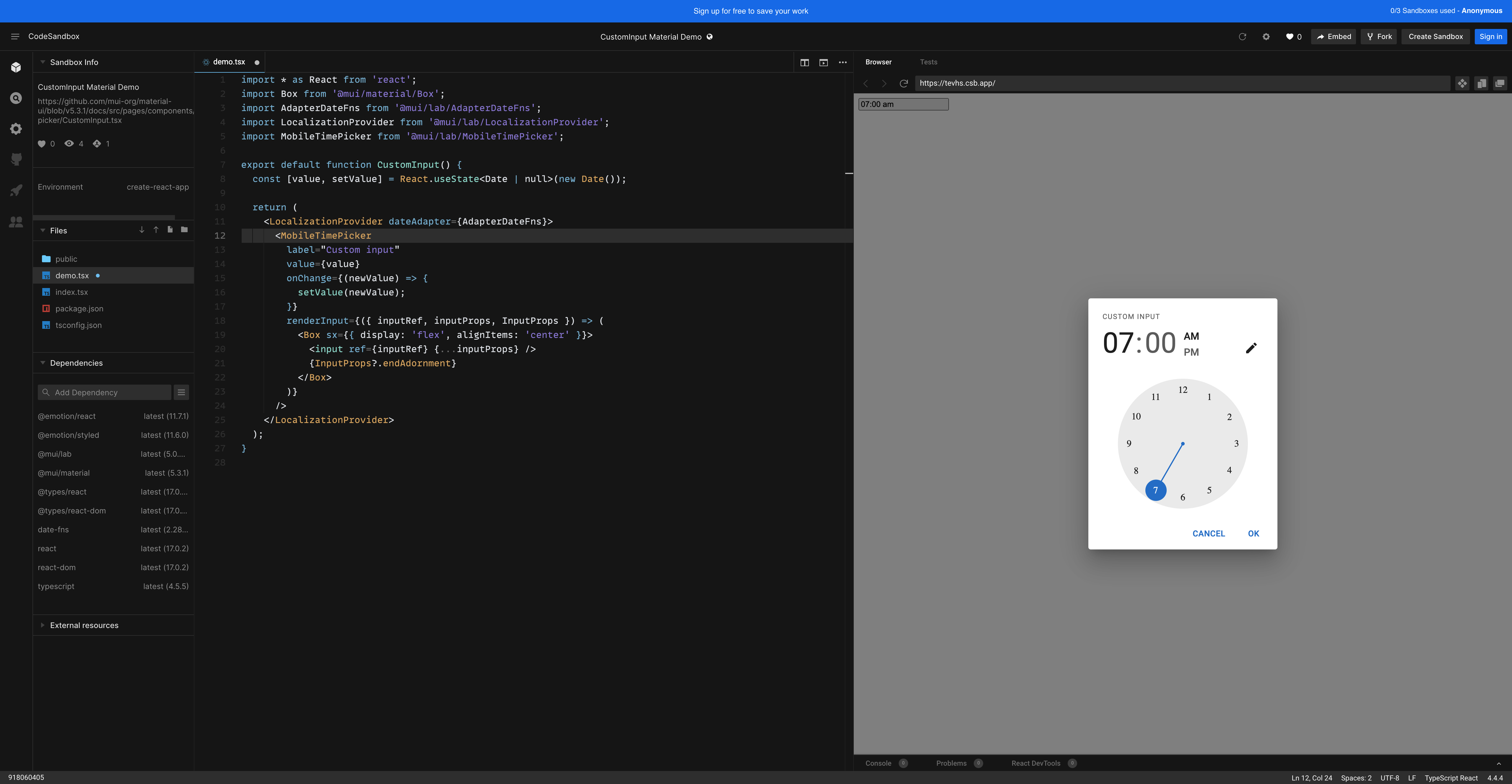Open the GitHub panel icon
1512x784 pixels.
16,159
